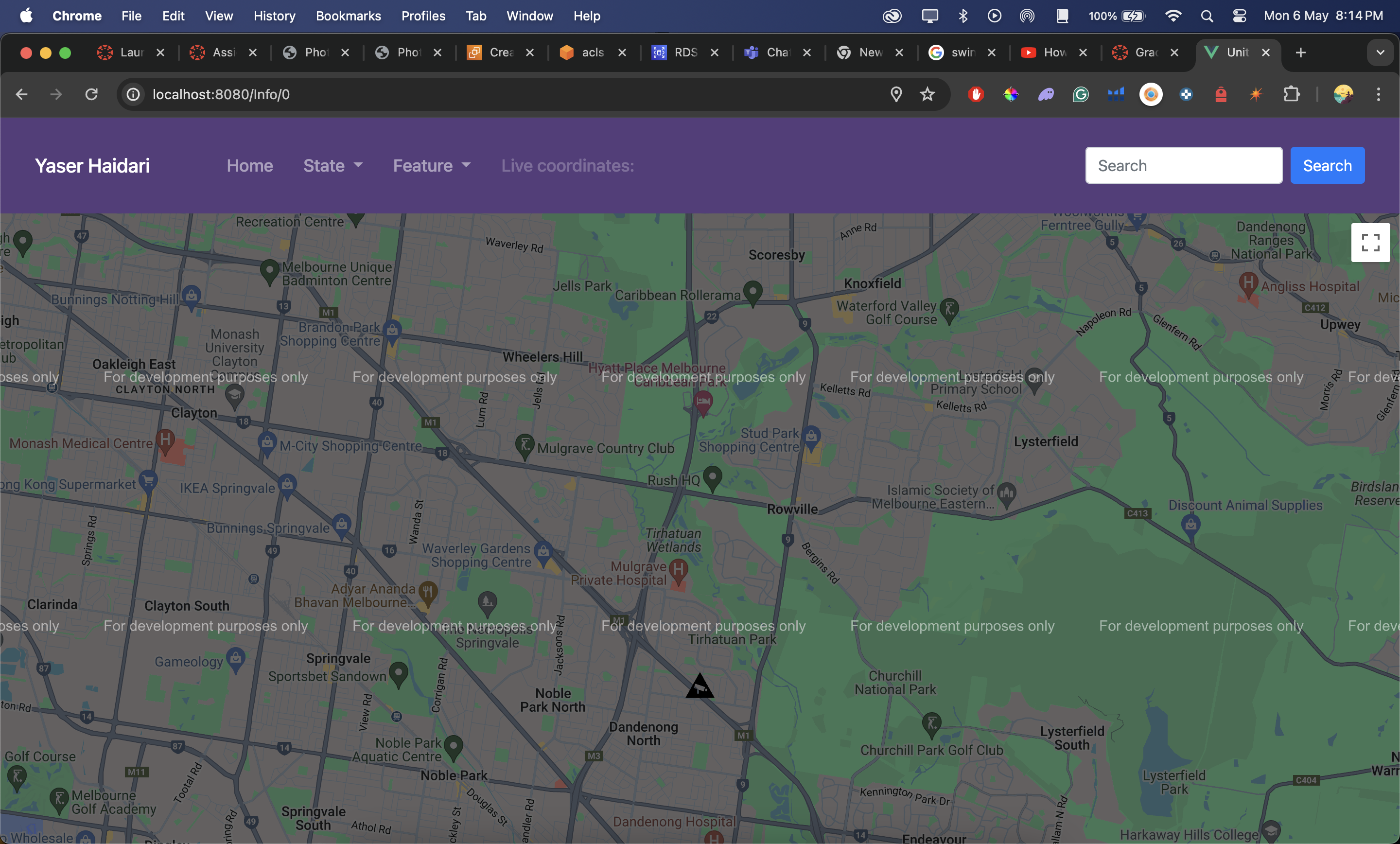Click the Yaser Haidari brand link
1400x844 pixels.
(93, 165)
